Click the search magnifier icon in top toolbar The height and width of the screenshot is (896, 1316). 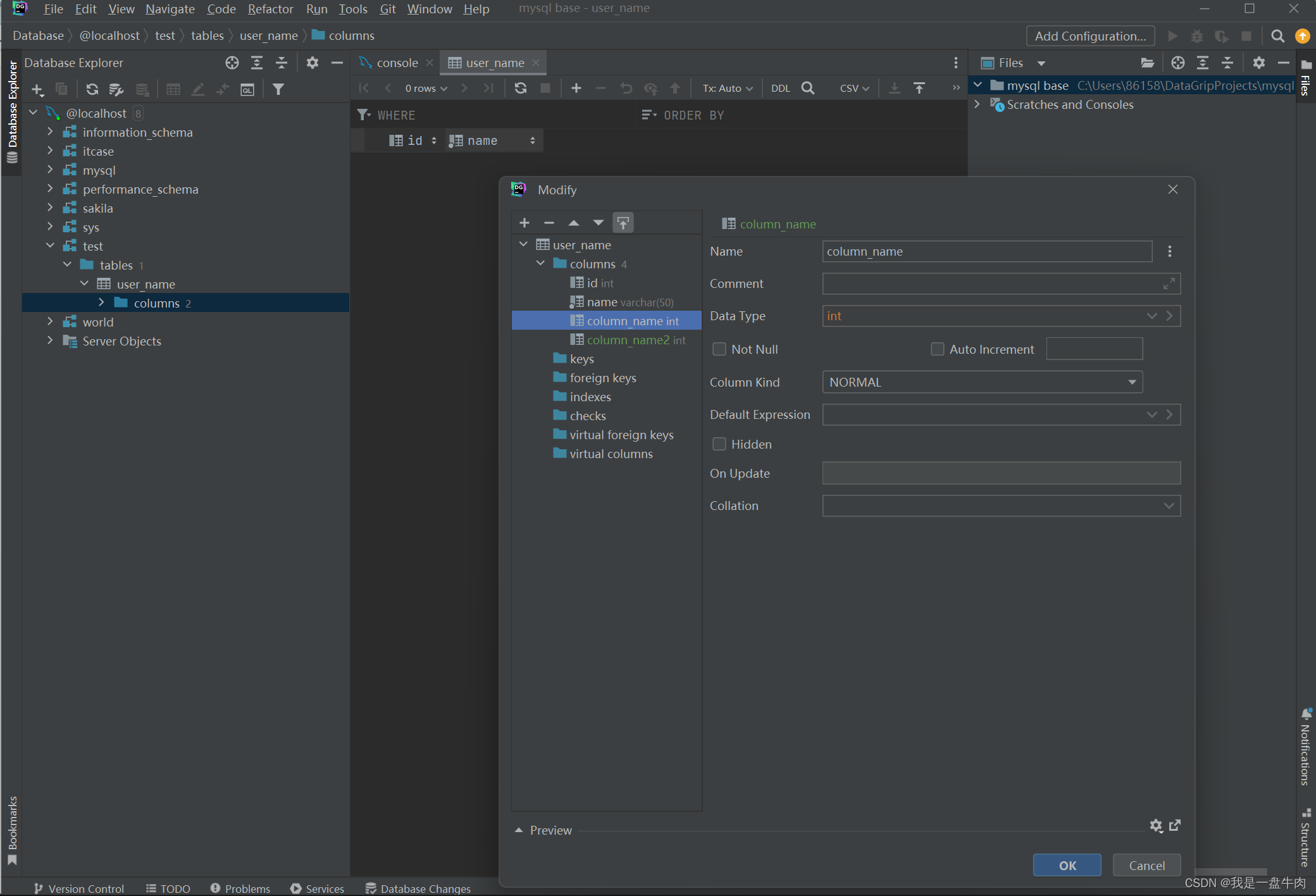point(1277,36)
